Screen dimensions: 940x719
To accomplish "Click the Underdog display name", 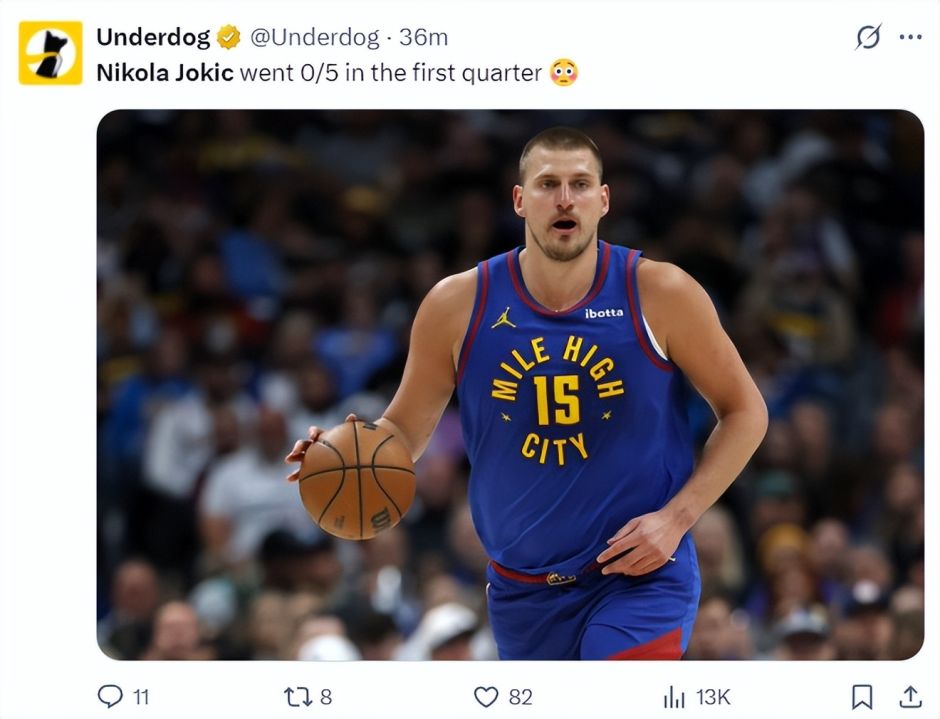I will (153, 38).
